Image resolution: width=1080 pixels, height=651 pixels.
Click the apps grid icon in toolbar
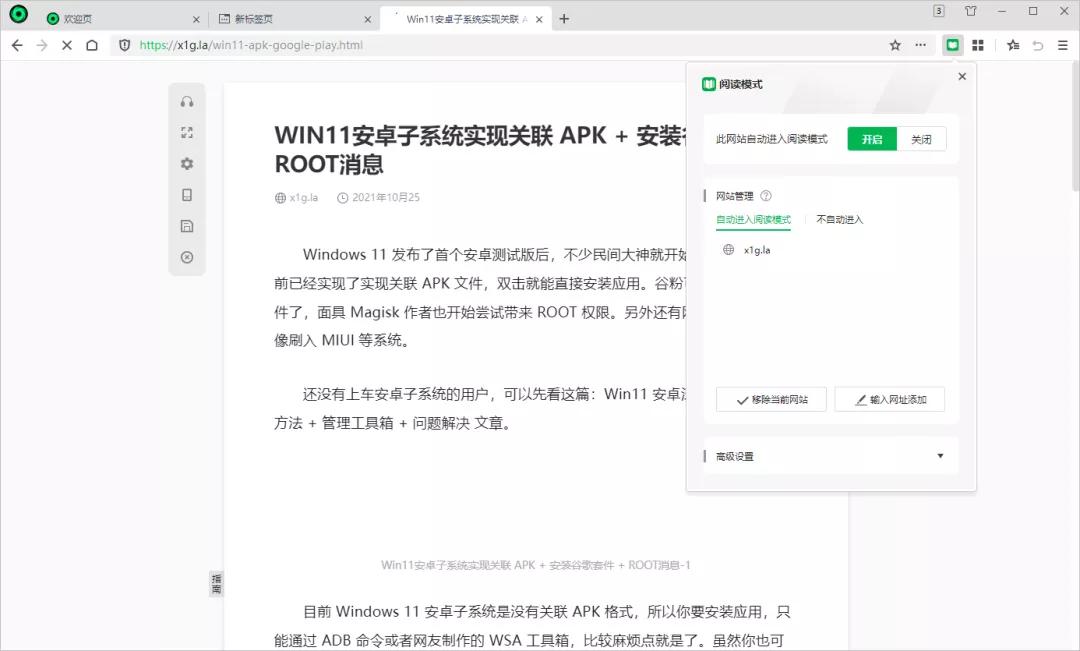pos(978,45)
